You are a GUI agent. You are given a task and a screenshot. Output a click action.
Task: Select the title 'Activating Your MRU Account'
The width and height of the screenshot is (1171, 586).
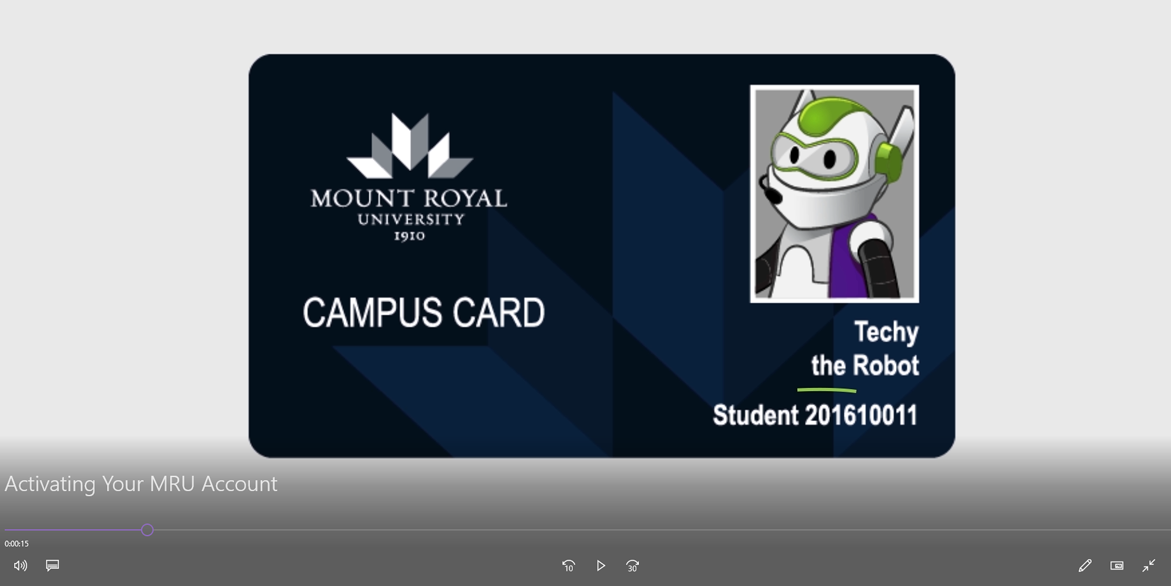140,484
